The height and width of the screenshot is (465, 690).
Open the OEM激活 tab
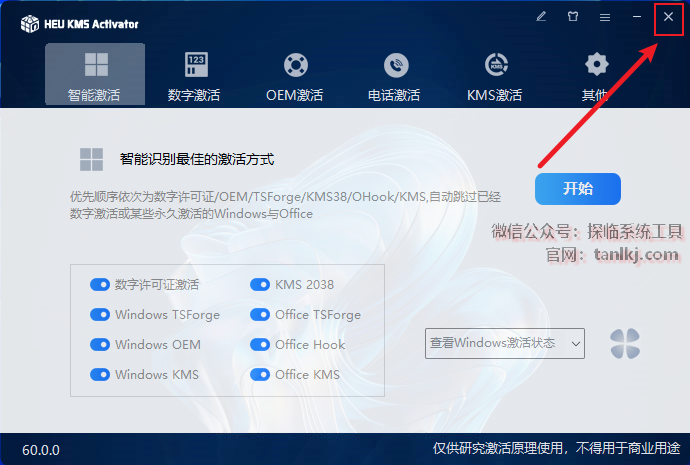click(x=295, y=77)
